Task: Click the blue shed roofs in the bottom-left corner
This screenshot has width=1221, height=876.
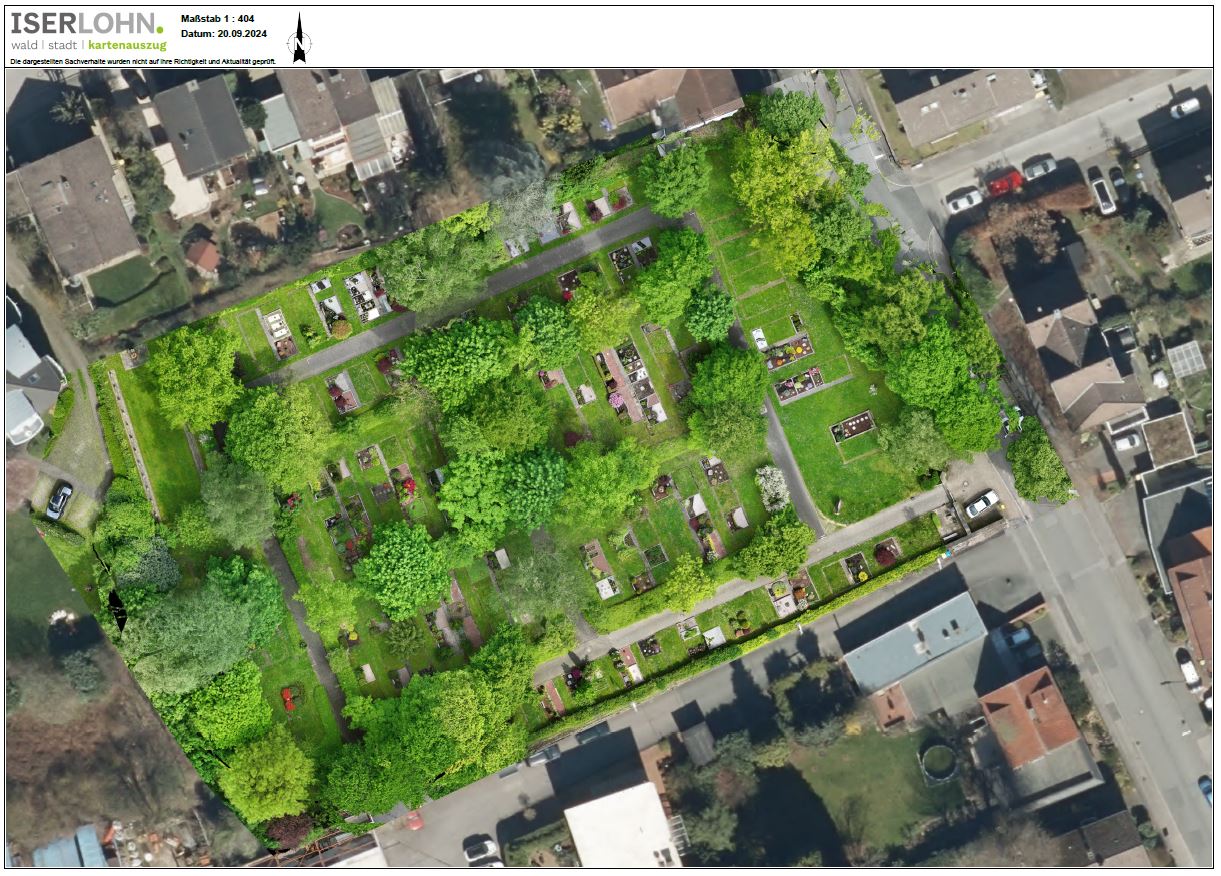Action: click(70, 848)
